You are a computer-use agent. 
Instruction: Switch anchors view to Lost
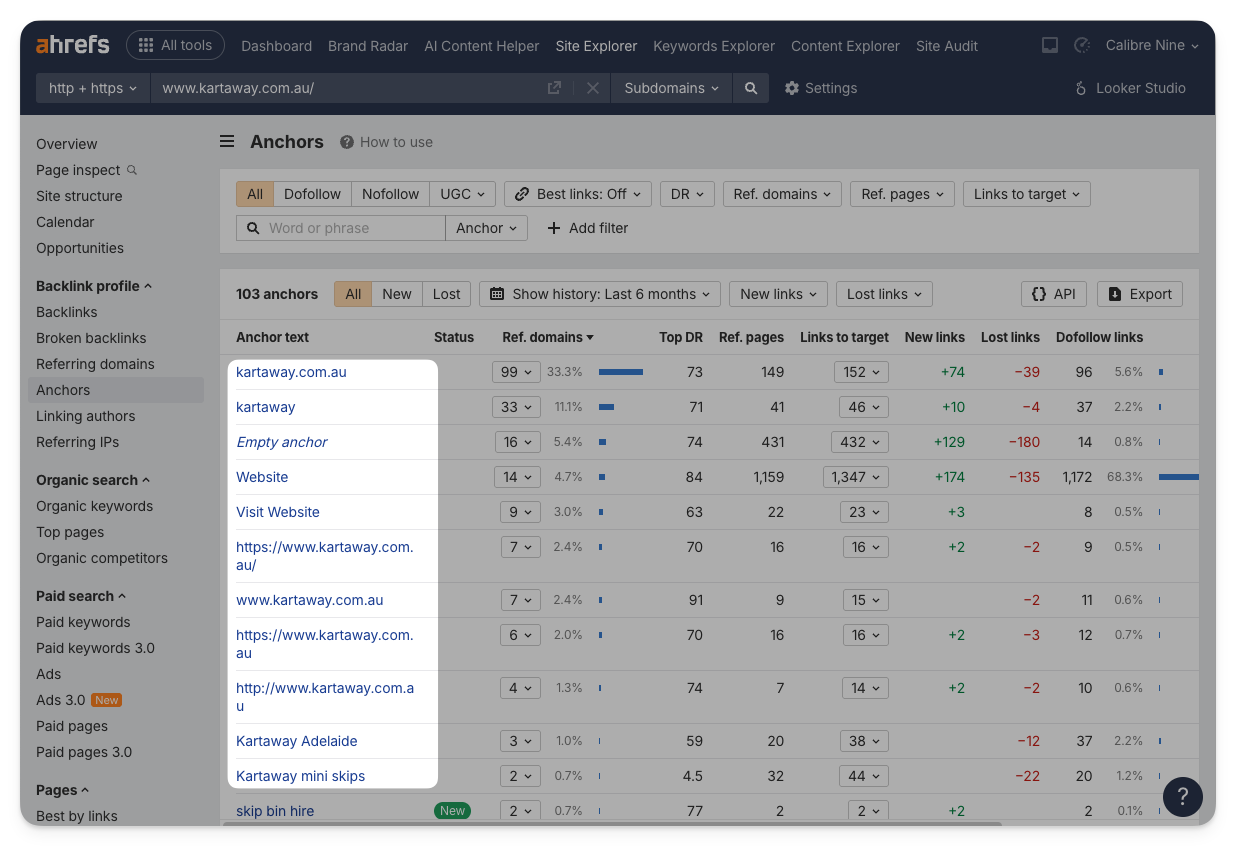coord(446,294)
